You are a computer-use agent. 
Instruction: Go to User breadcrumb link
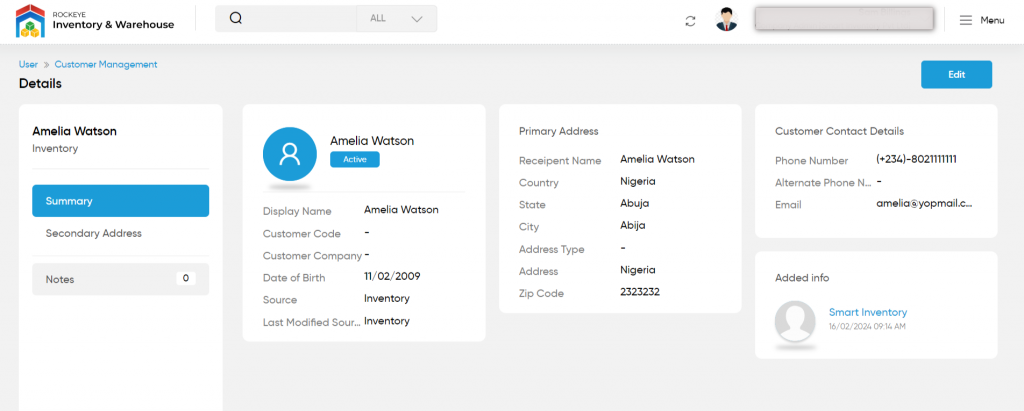[x=28, y=65]
